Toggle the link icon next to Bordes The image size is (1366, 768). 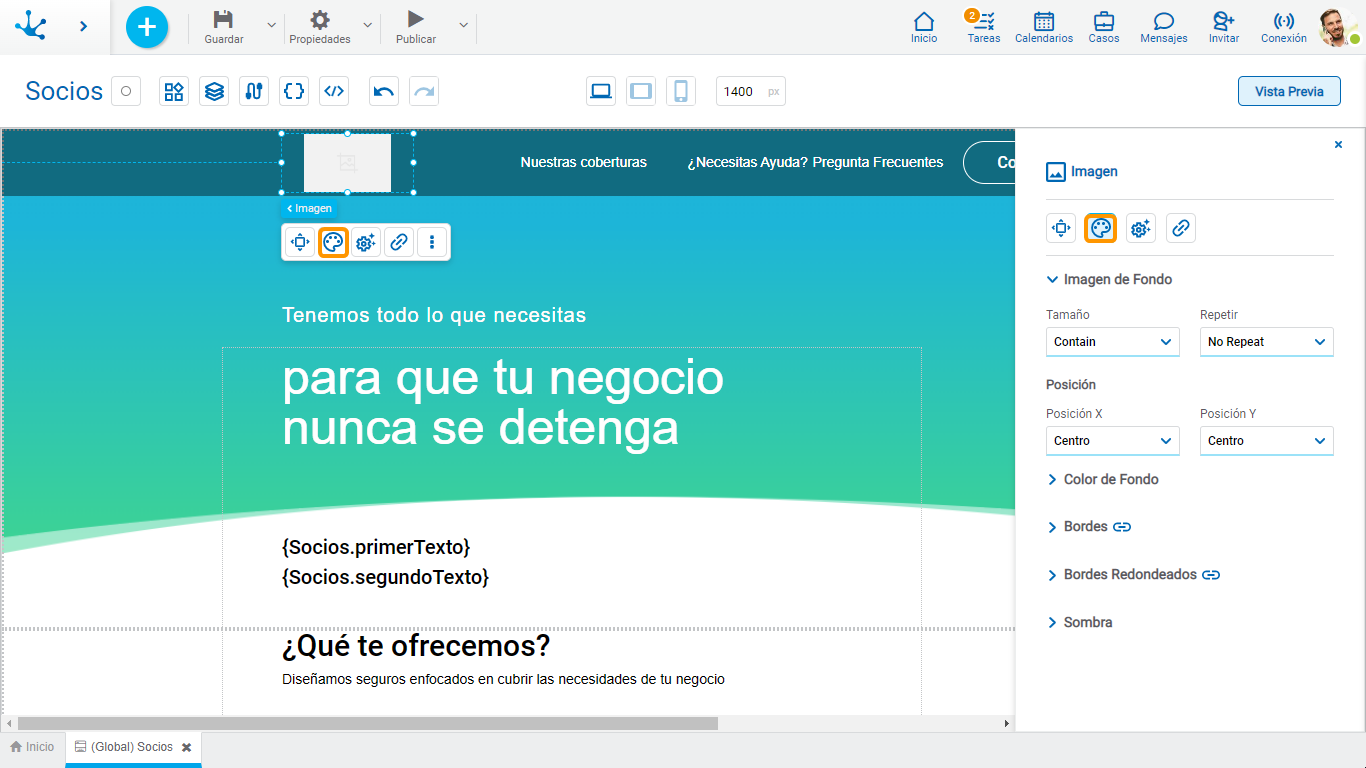1122,527
